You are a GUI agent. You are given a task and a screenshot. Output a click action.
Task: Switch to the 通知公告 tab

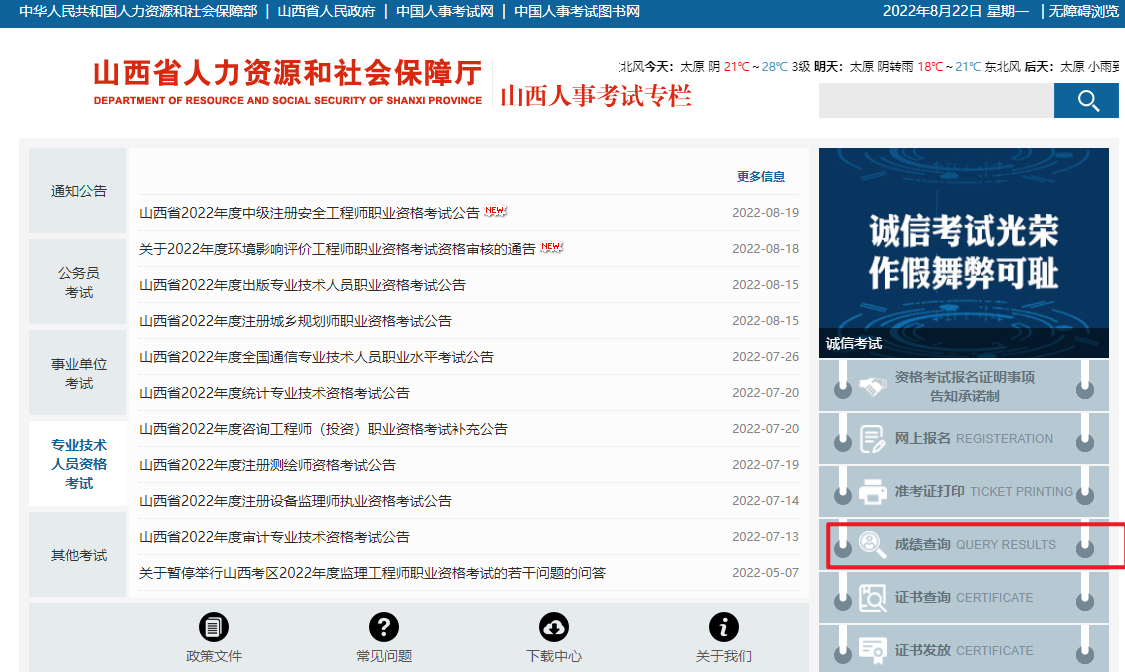(78, 191)
